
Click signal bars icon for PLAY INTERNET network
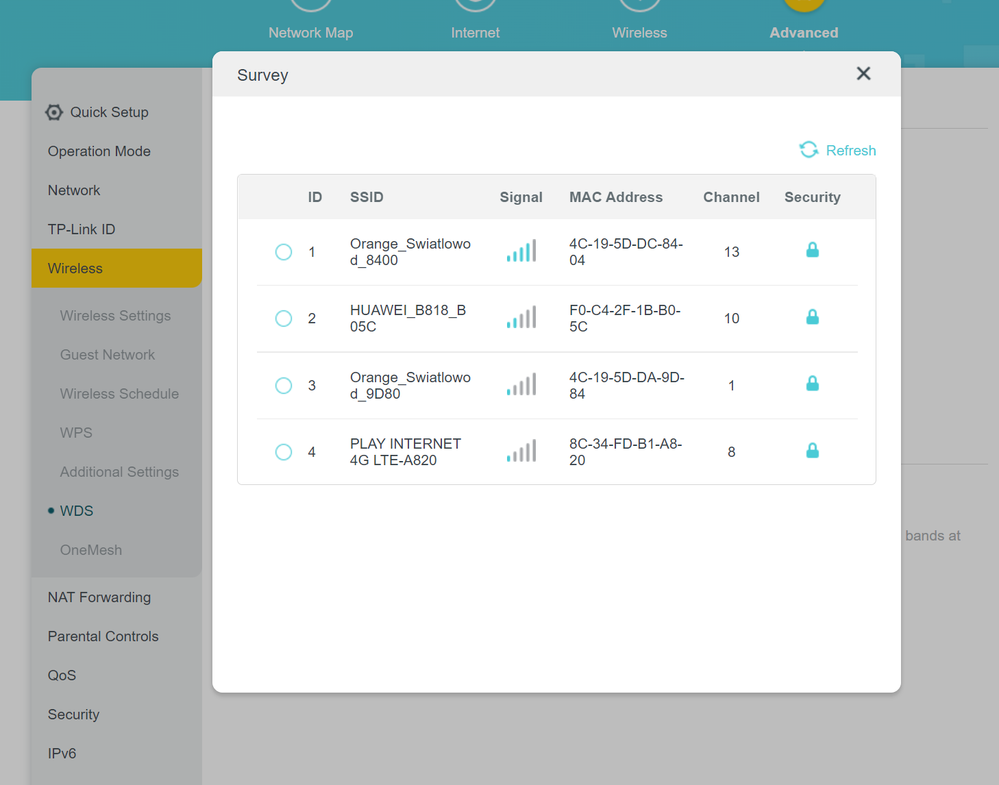coord(521,451)
